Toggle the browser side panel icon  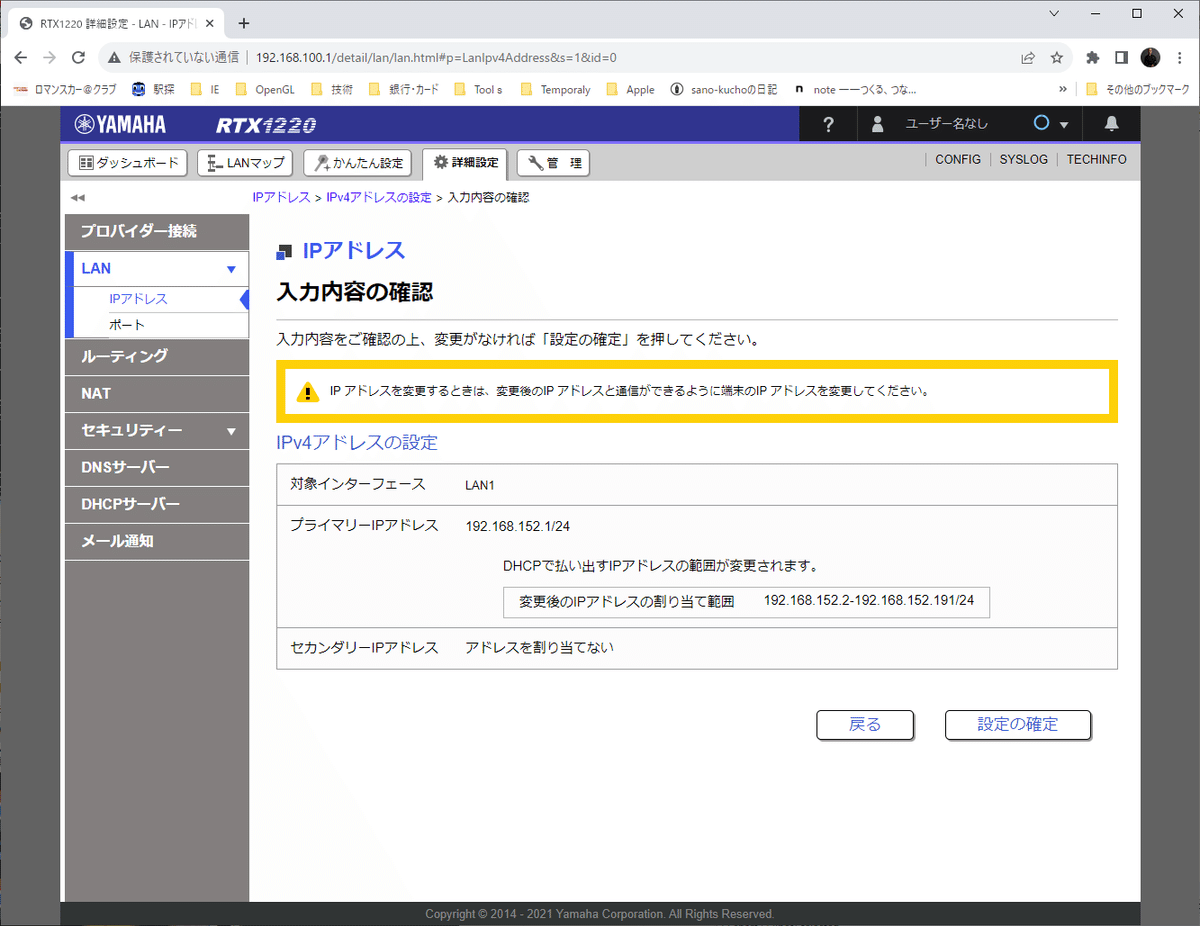[1122, 57]
